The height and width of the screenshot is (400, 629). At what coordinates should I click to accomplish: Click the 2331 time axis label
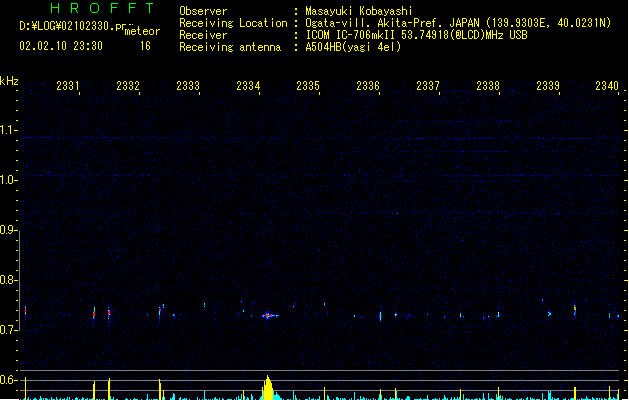pos(68,86)
